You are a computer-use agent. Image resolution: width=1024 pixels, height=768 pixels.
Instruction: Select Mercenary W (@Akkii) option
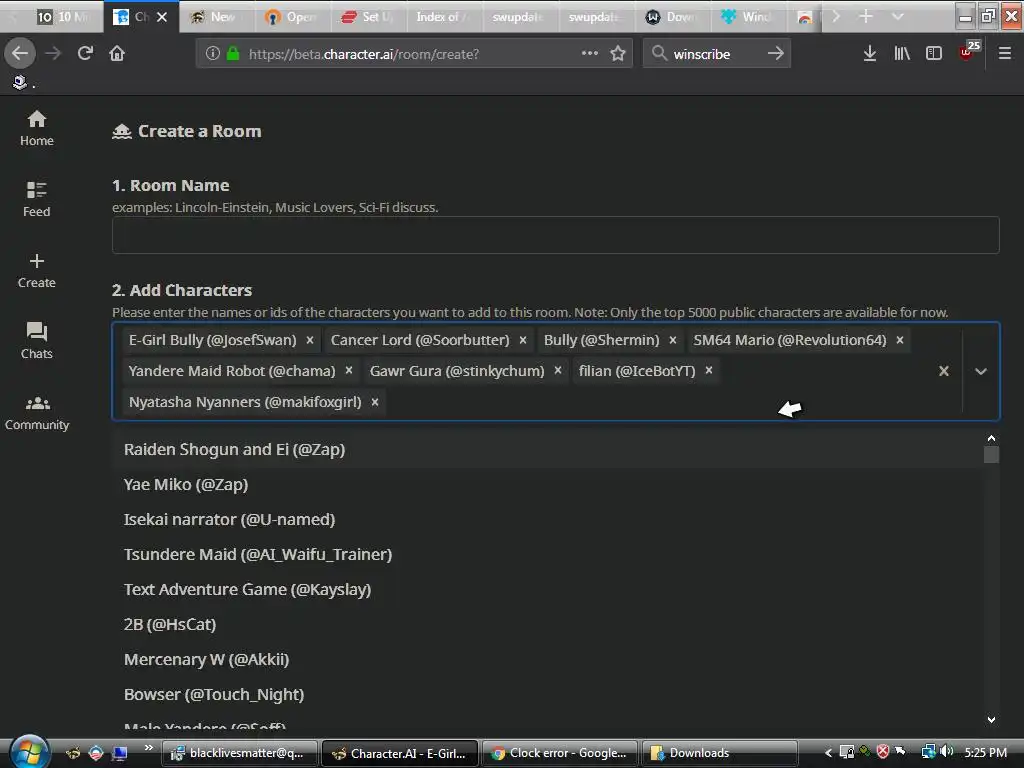coord(547,660)
